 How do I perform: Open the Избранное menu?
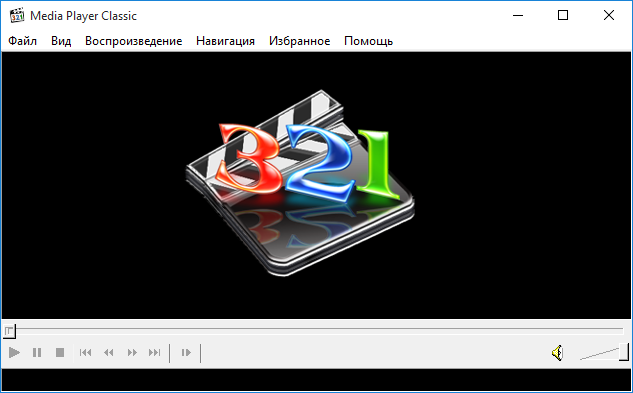click(300, 41)
